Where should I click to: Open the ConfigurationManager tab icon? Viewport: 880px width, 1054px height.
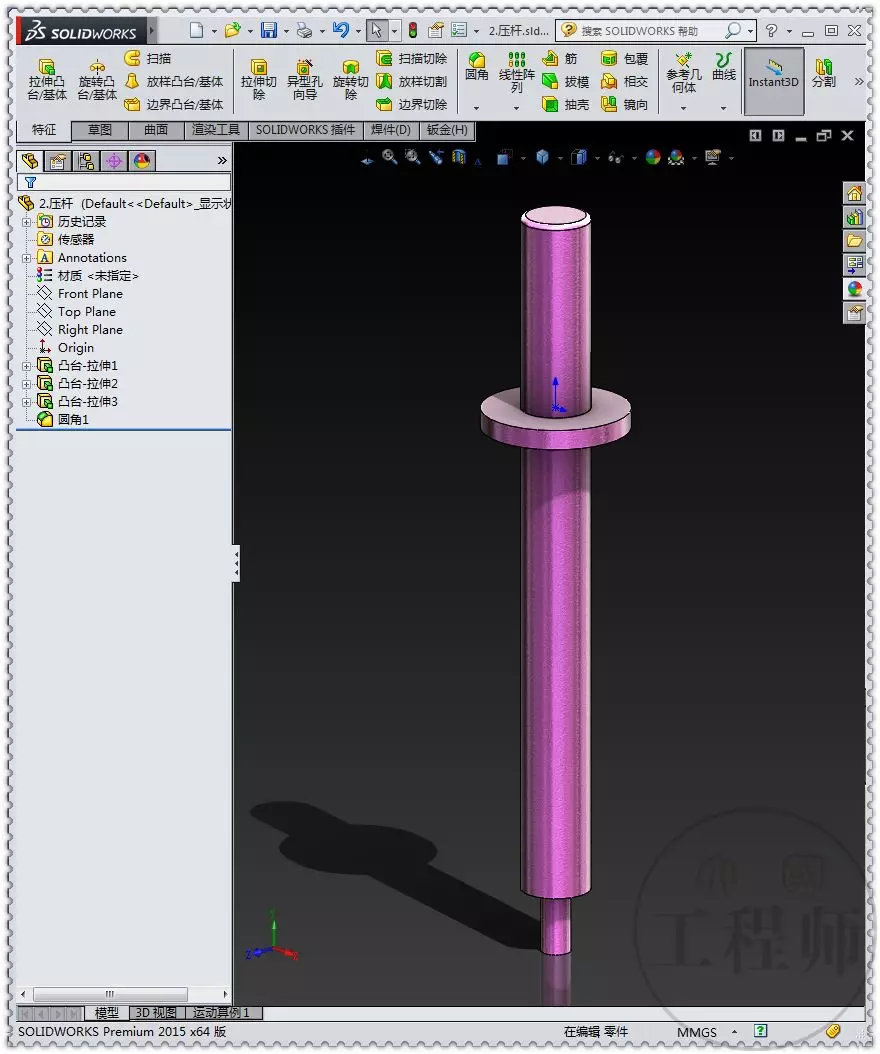click(x=86, y=161)
